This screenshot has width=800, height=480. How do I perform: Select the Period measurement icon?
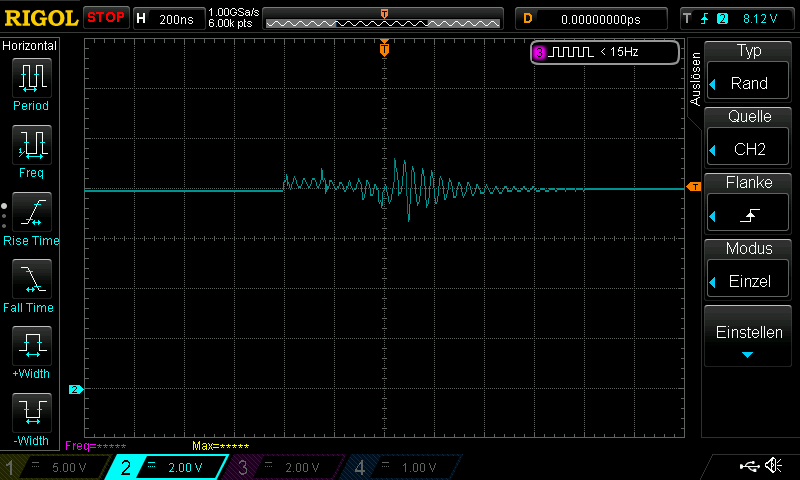32,78
